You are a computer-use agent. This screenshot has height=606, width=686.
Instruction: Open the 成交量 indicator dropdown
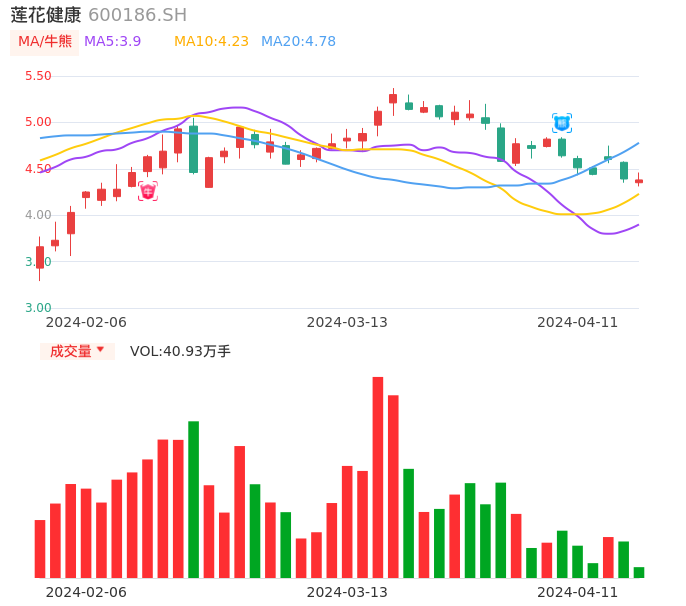click(77, 351)
